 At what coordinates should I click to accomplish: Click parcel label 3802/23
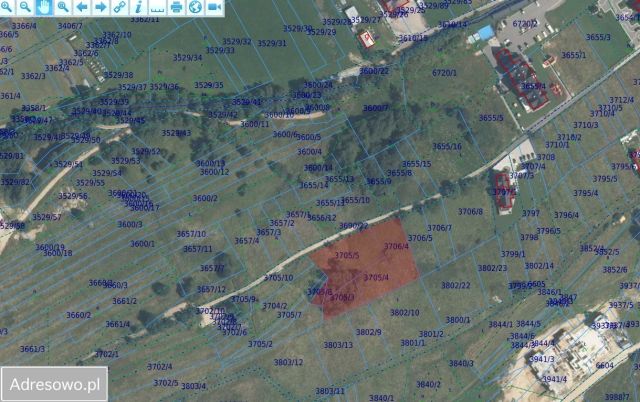coord(492,268)
